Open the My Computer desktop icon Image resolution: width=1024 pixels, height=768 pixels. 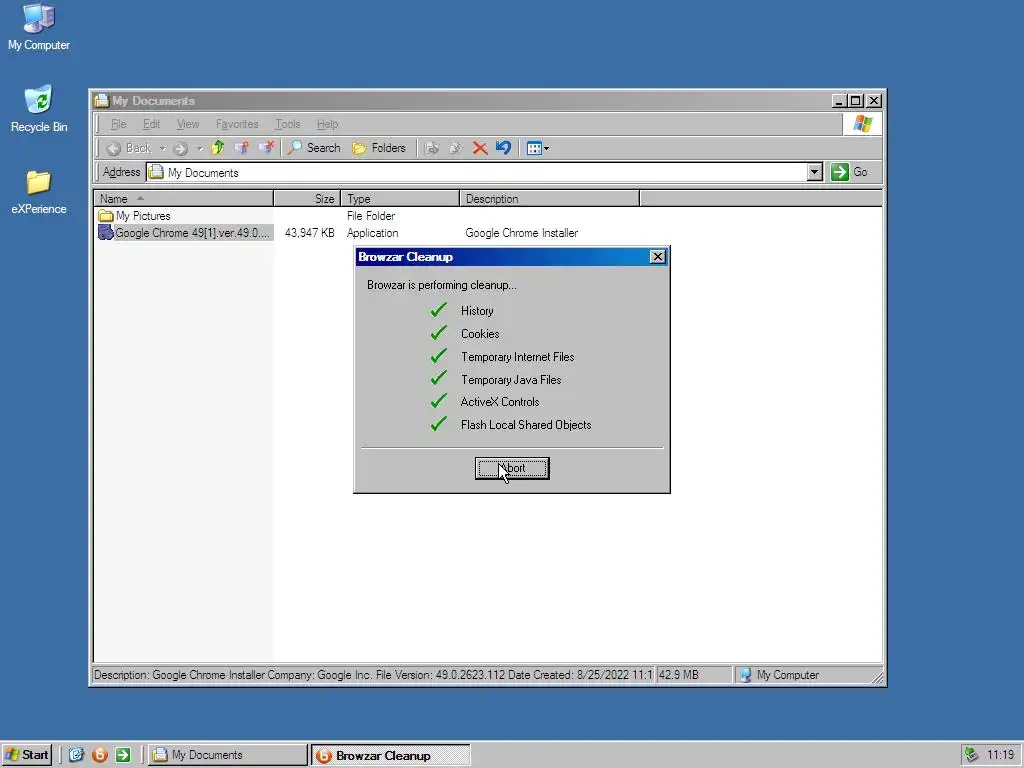point(39,27)
